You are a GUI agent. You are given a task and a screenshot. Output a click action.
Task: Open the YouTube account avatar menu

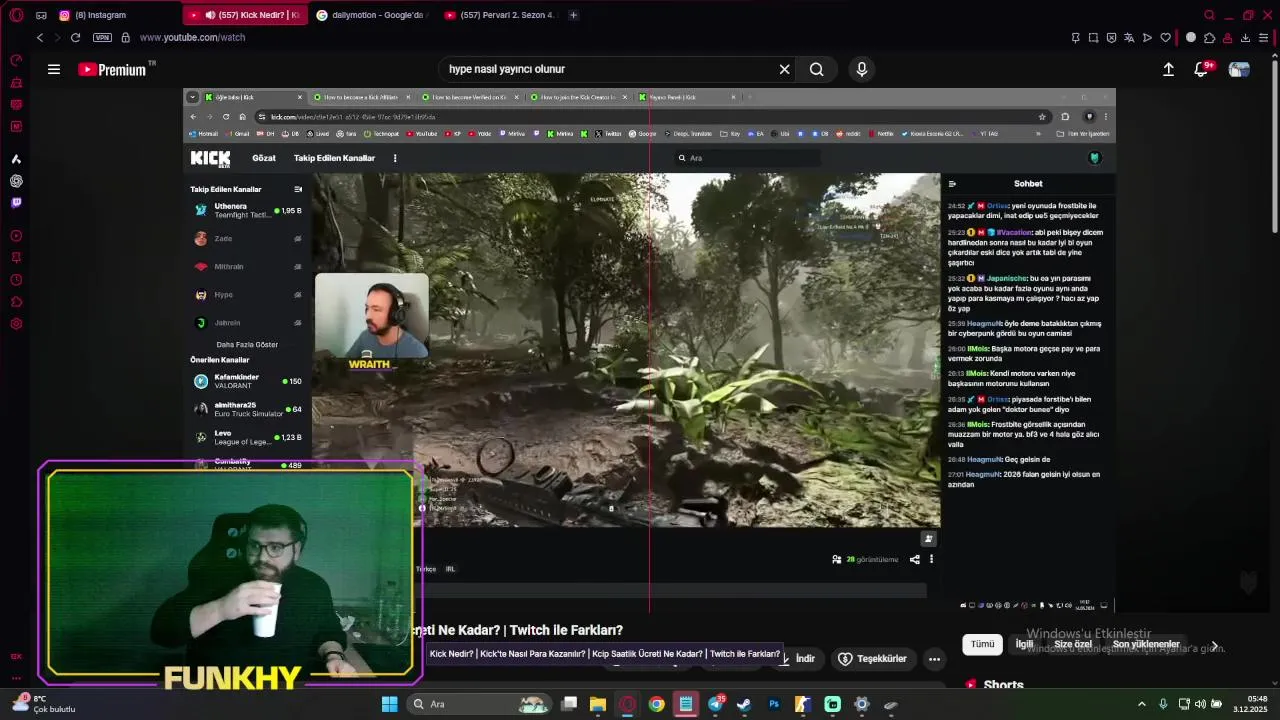point(1240,69)
